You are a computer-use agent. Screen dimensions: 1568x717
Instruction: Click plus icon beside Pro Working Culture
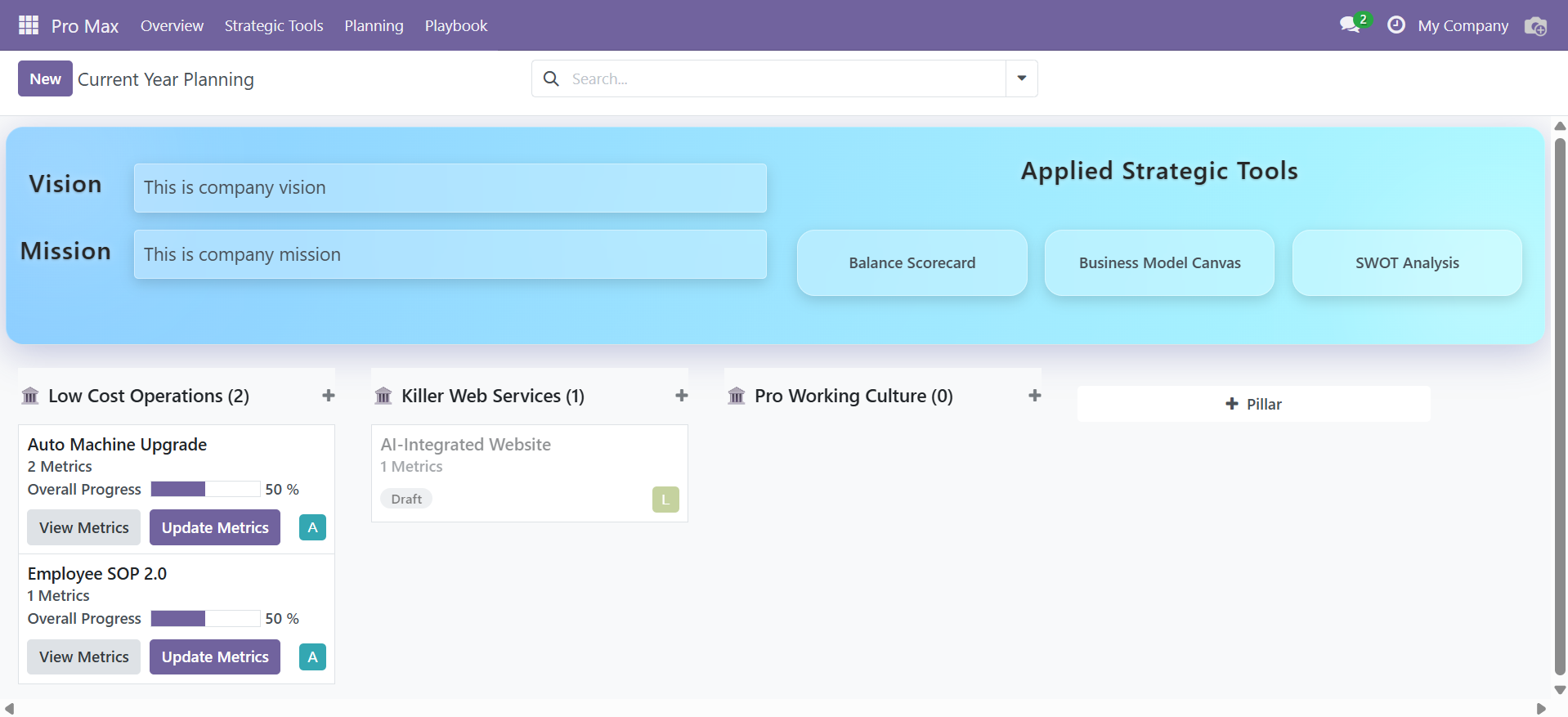click(x=1035, y=396)
